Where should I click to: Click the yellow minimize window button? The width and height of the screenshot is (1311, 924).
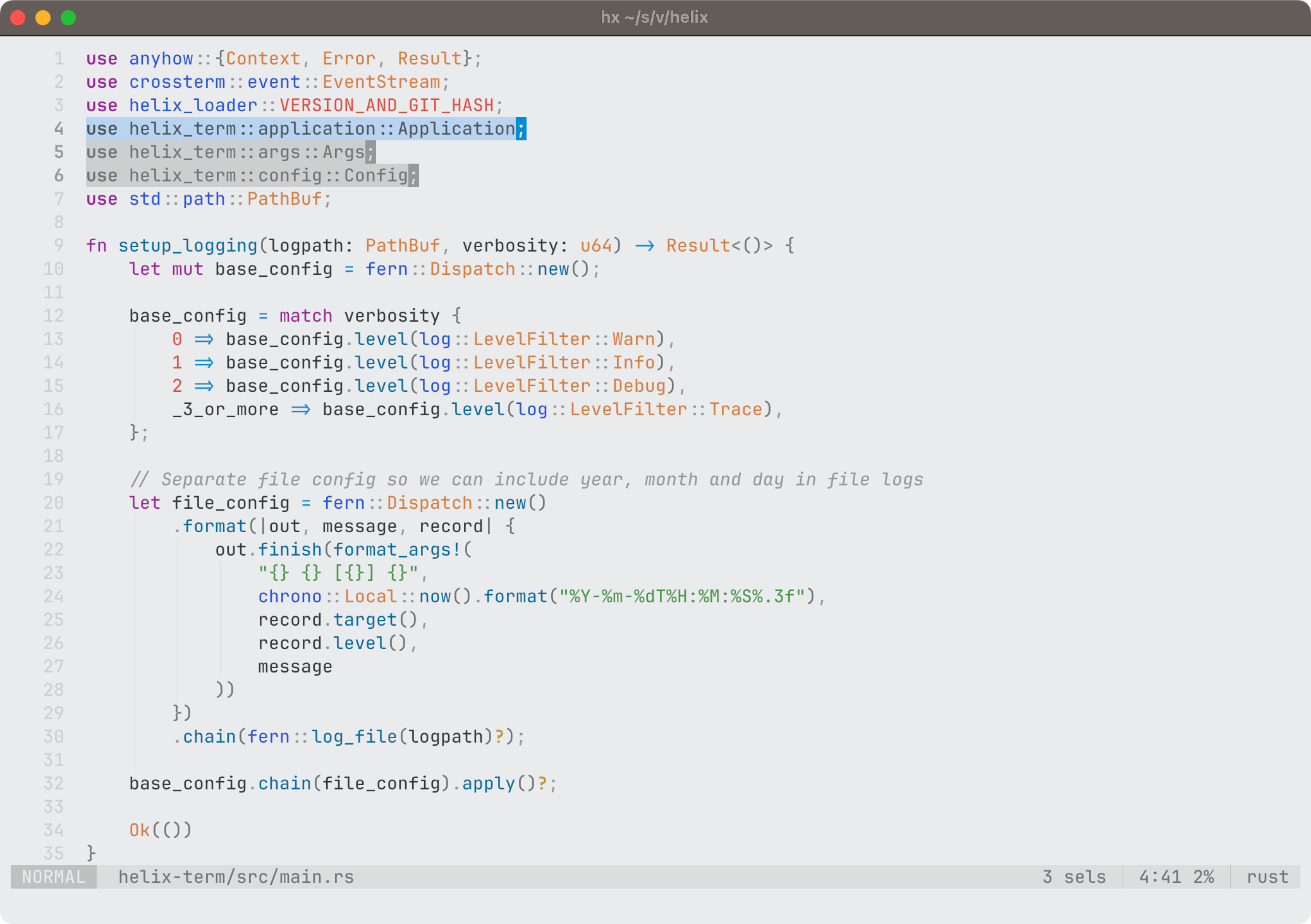click(x=43, y=18)
